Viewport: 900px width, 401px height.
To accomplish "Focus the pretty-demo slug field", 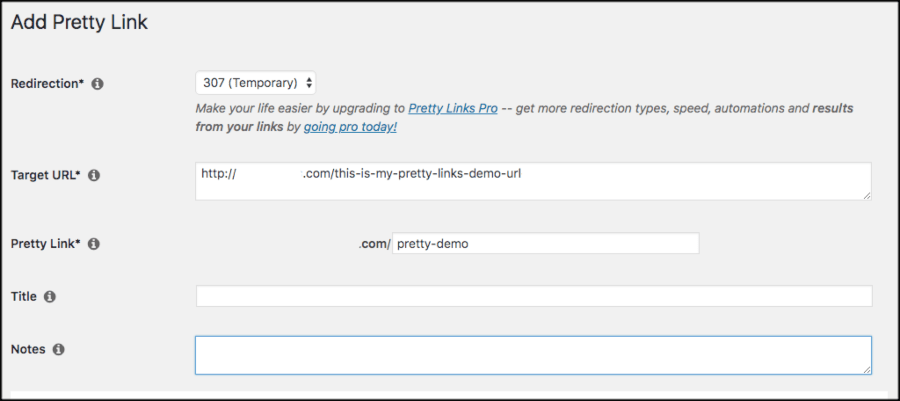I will pos(545,243).
